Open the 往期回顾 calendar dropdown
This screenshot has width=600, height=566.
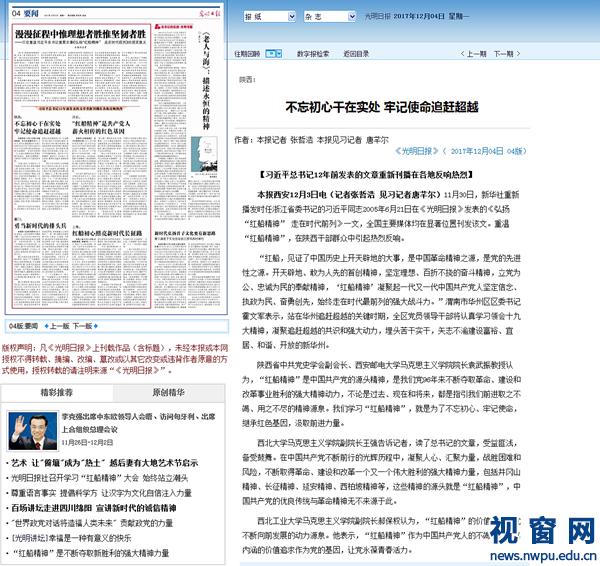274,54
